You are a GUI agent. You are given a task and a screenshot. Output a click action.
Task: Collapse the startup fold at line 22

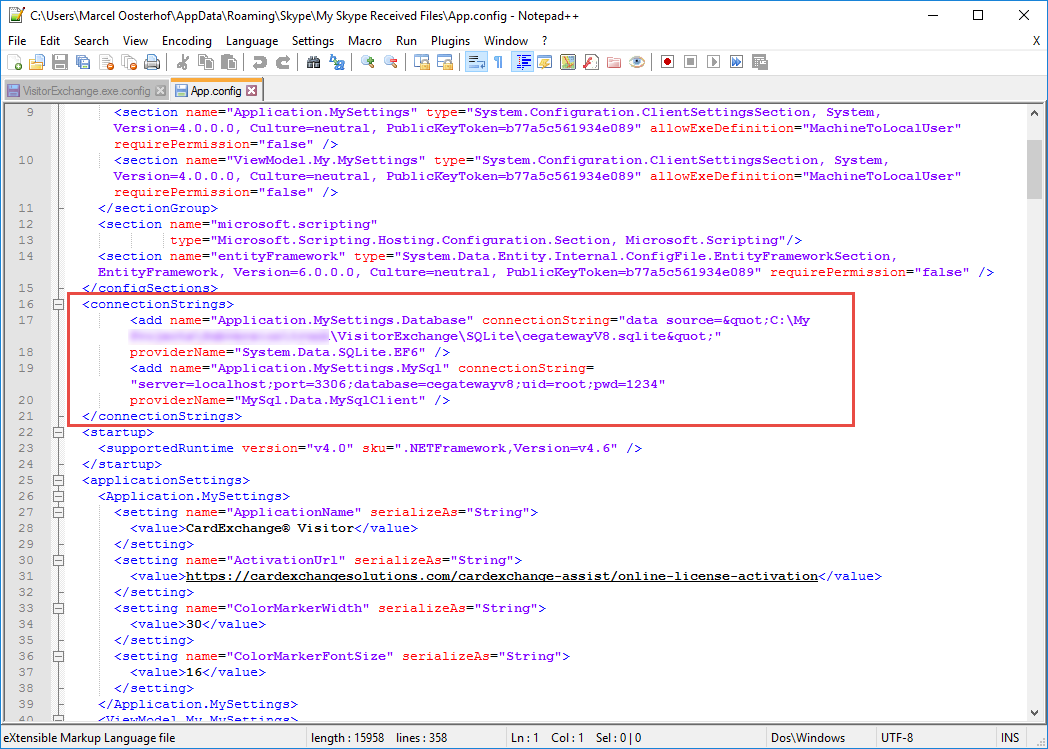pos(58,432)
